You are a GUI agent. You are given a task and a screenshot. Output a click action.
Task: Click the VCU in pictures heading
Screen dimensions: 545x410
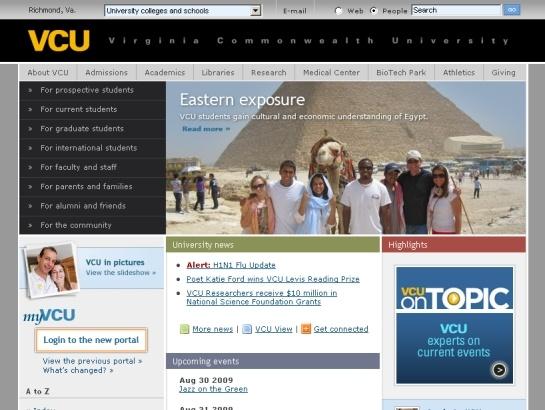(115, 262)
